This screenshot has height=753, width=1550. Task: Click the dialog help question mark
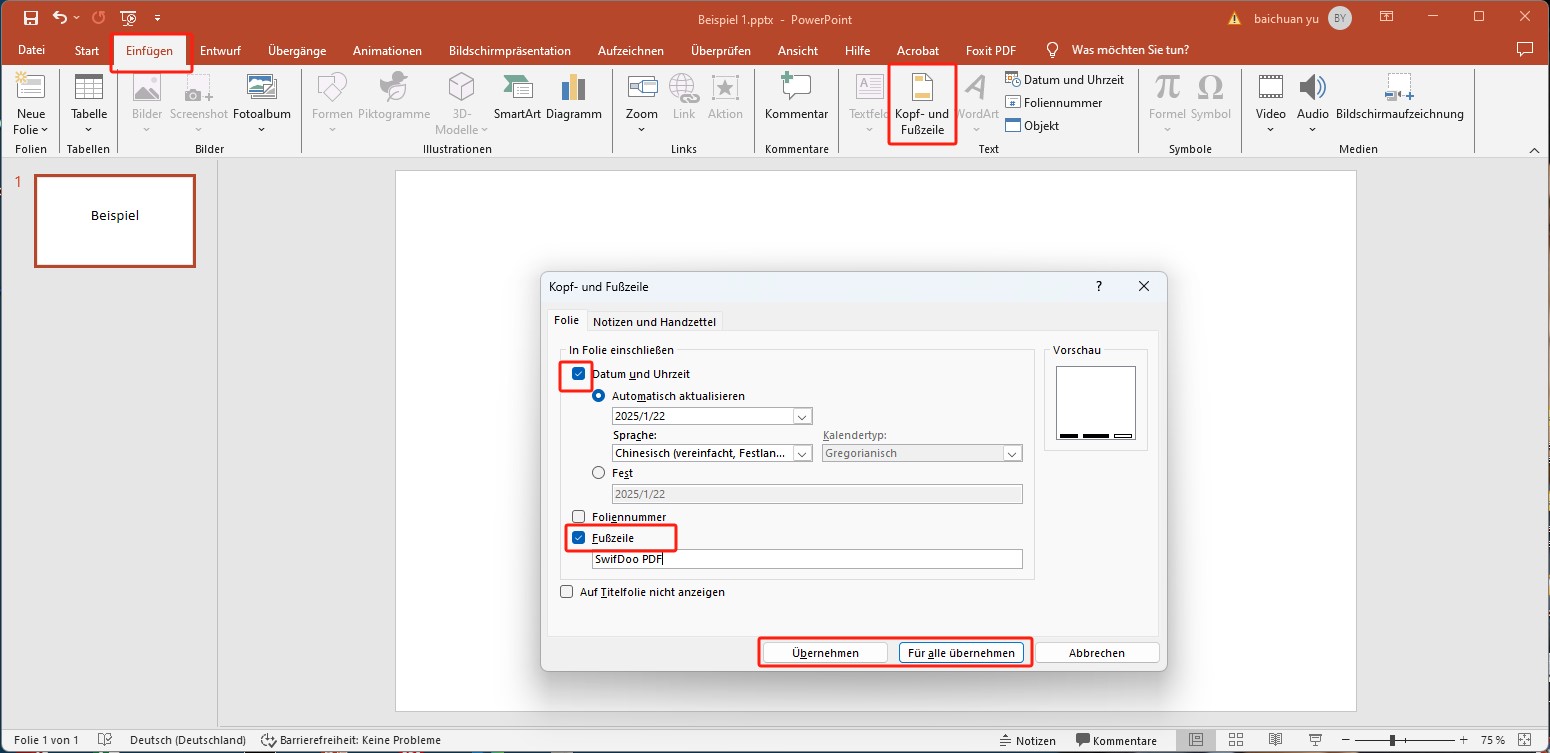pos(1099,286)
